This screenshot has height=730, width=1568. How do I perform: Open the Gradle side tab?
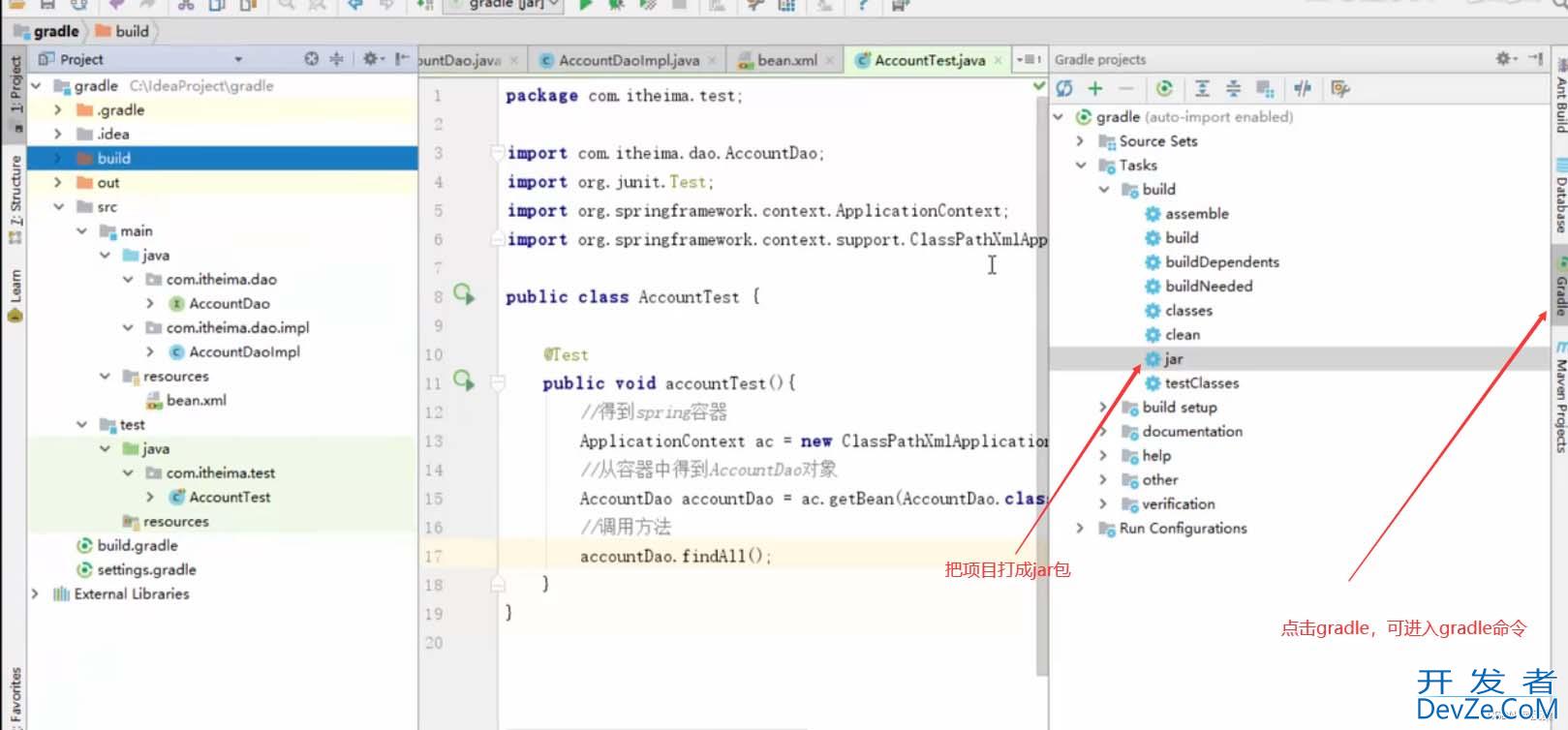pos(1560,288)
